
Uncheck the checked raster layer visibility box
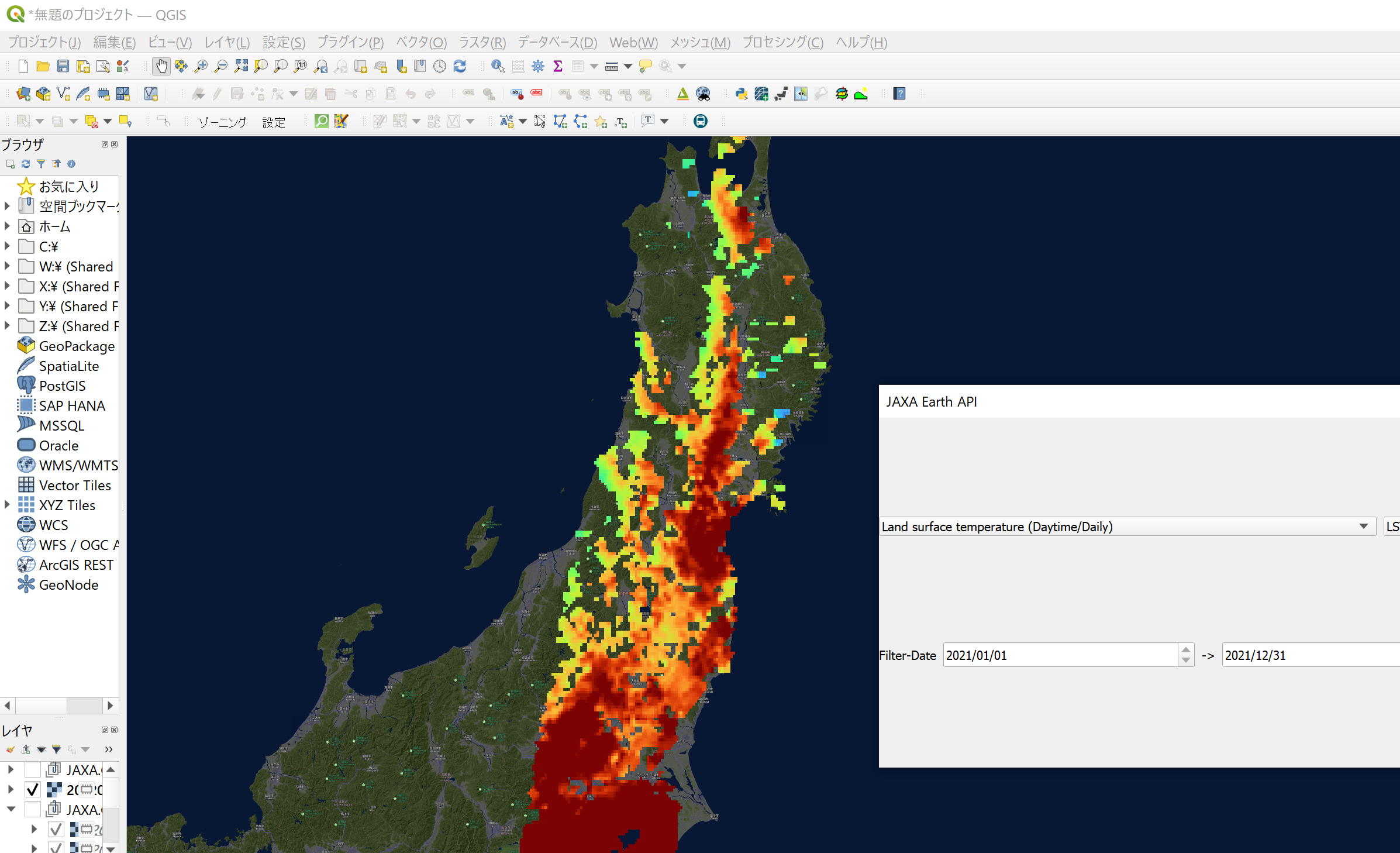pos(33,790)
